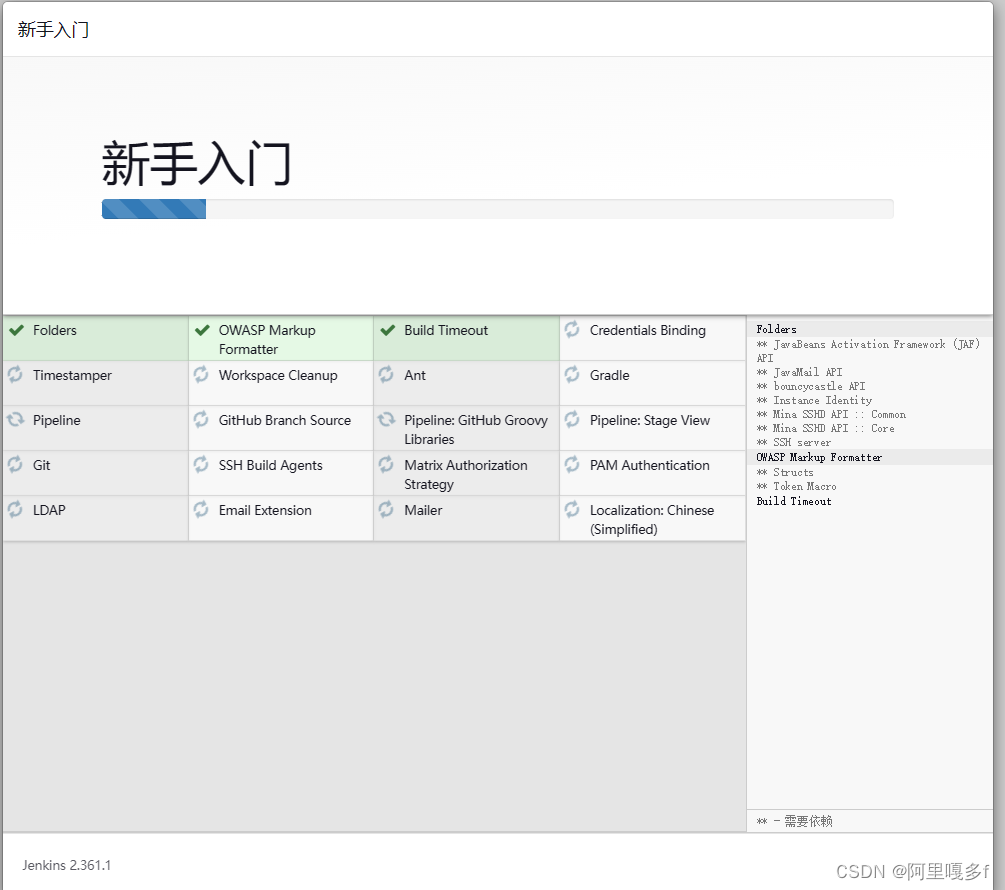The width and height of the screenshot is (1005, 890).
Task: Click the spinner icon beside Credentials Binding
Action: (571, 330)
